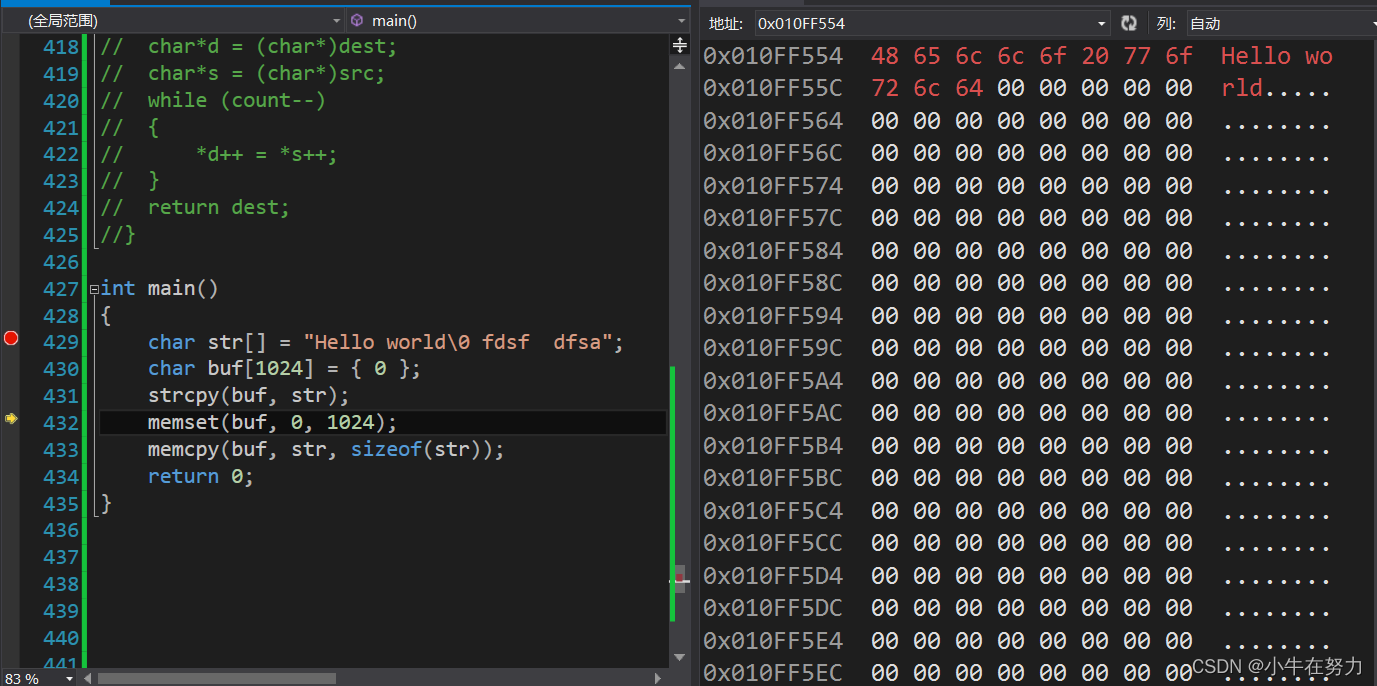
Task: Open the memory address history dropdown
Action: click(x=1102, y=22)
